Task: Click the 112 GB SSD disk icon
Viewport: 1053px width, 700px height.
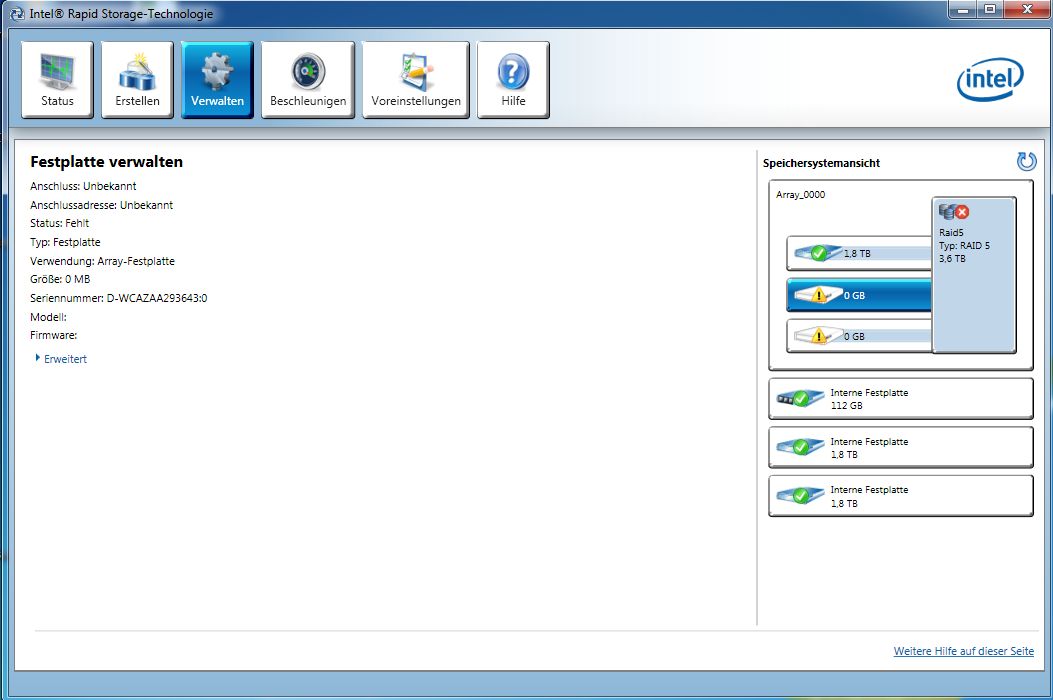Action: pyautogui.click(x=800, y=398)
